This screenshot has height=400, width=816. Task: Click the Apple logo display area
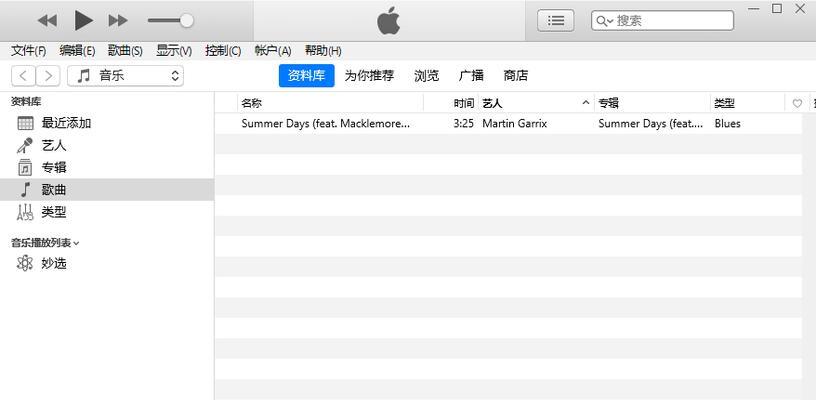(x=389, y=21)
